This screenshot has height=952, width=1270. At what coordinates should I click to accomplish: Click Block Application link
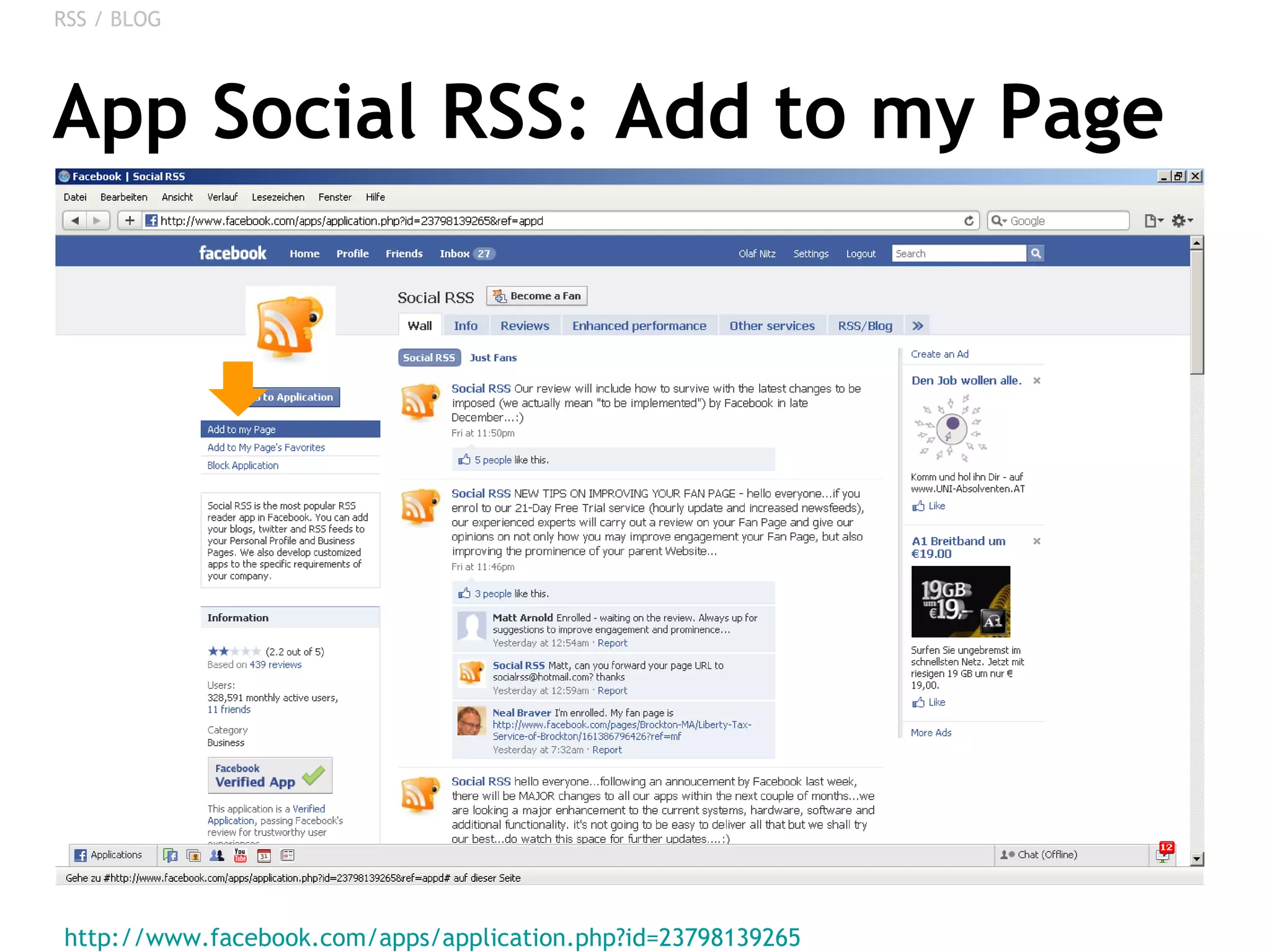[x=243, y=465]
